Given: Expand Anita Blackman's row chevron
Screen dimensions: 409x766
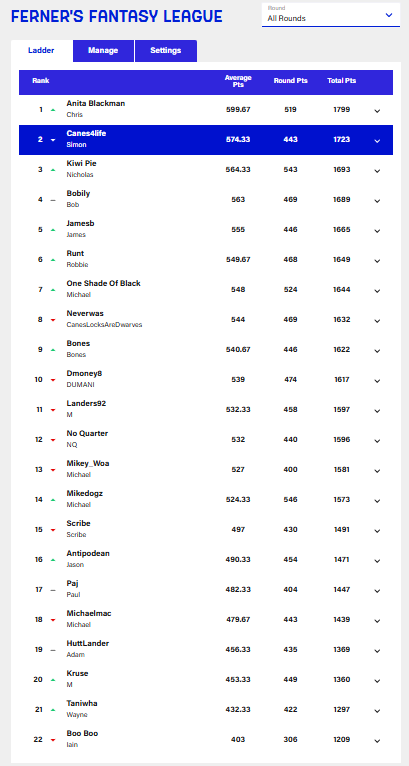Looking at the screenshot, I should point(377,110).
